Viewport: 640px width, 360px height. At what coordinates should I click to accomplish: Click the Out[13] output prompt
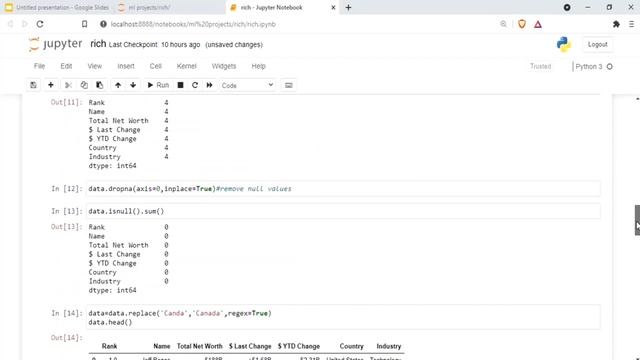coord(66,227)
